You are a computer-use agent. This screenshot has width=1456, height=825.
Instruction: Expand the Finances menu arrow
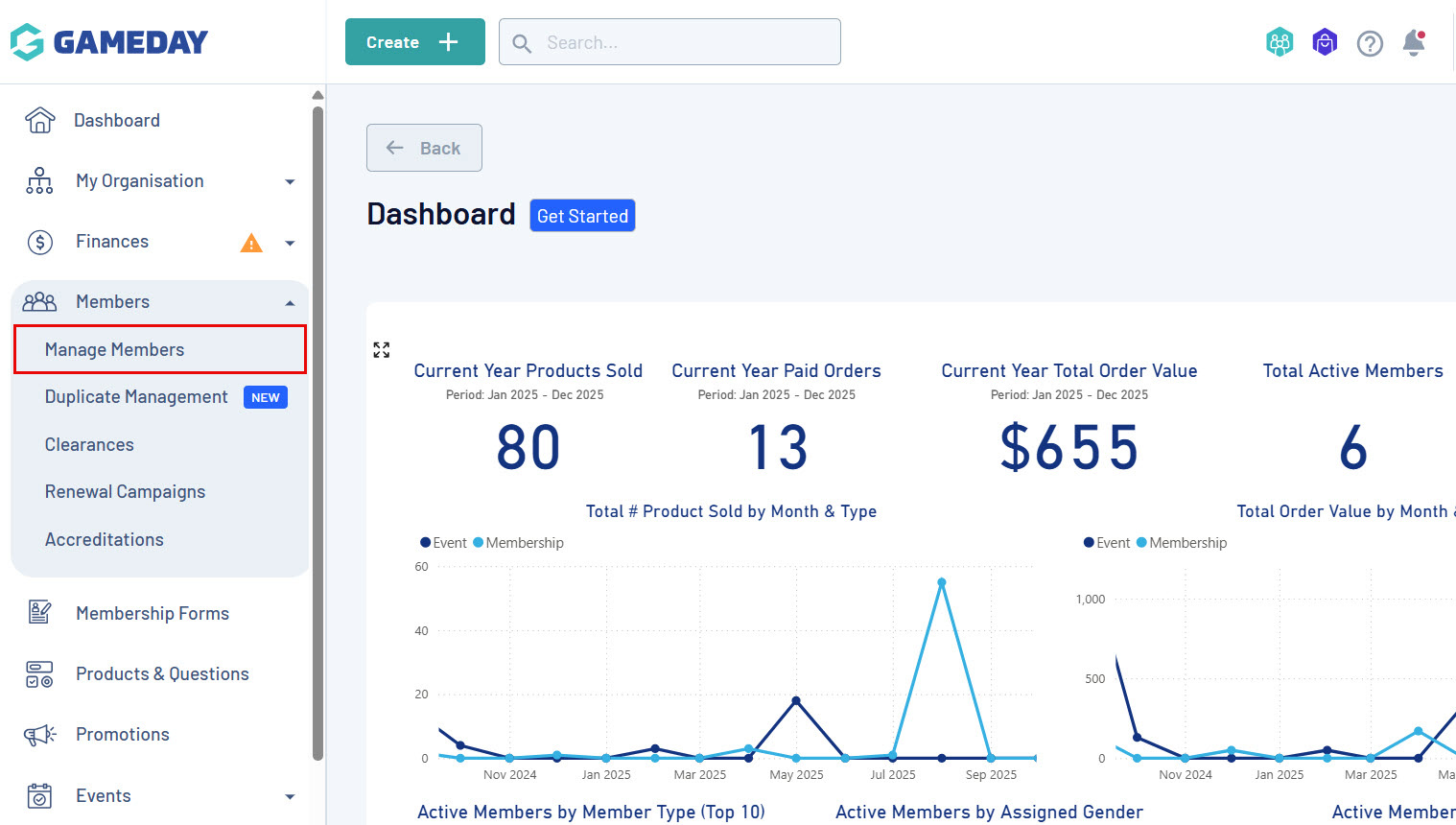(x=290, y=244)
